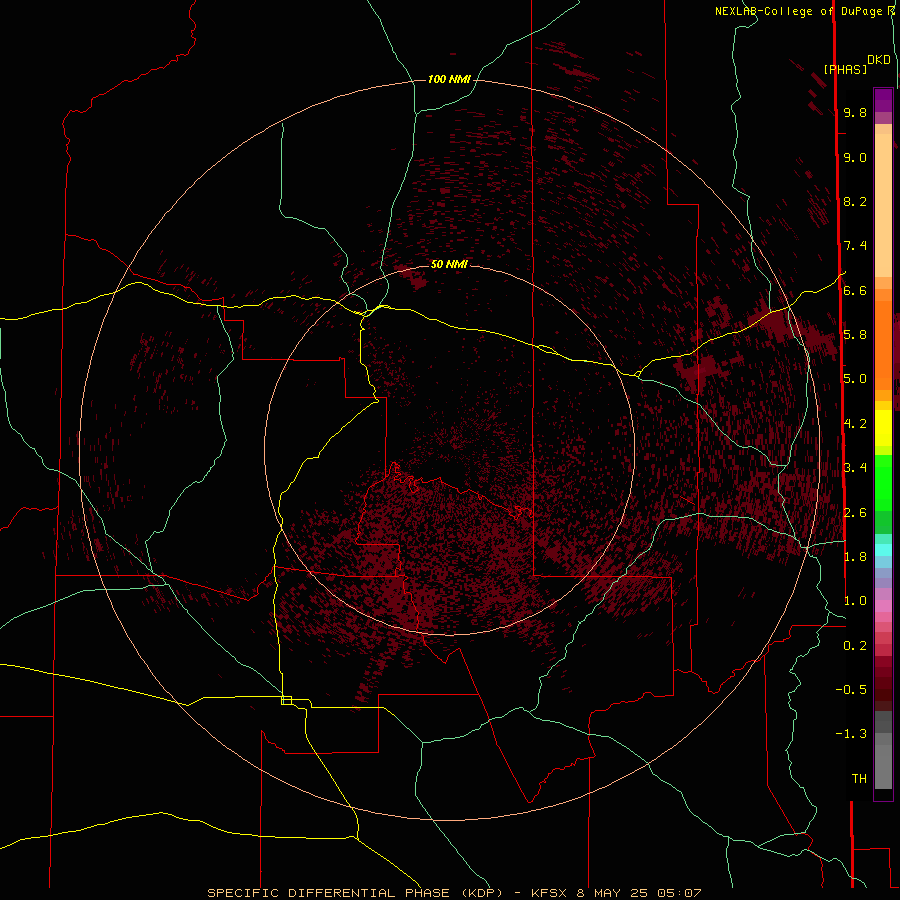The image size is (900, 900).
Task: Click the cyan segment of the color bar
Action: [x=883, y=550]
